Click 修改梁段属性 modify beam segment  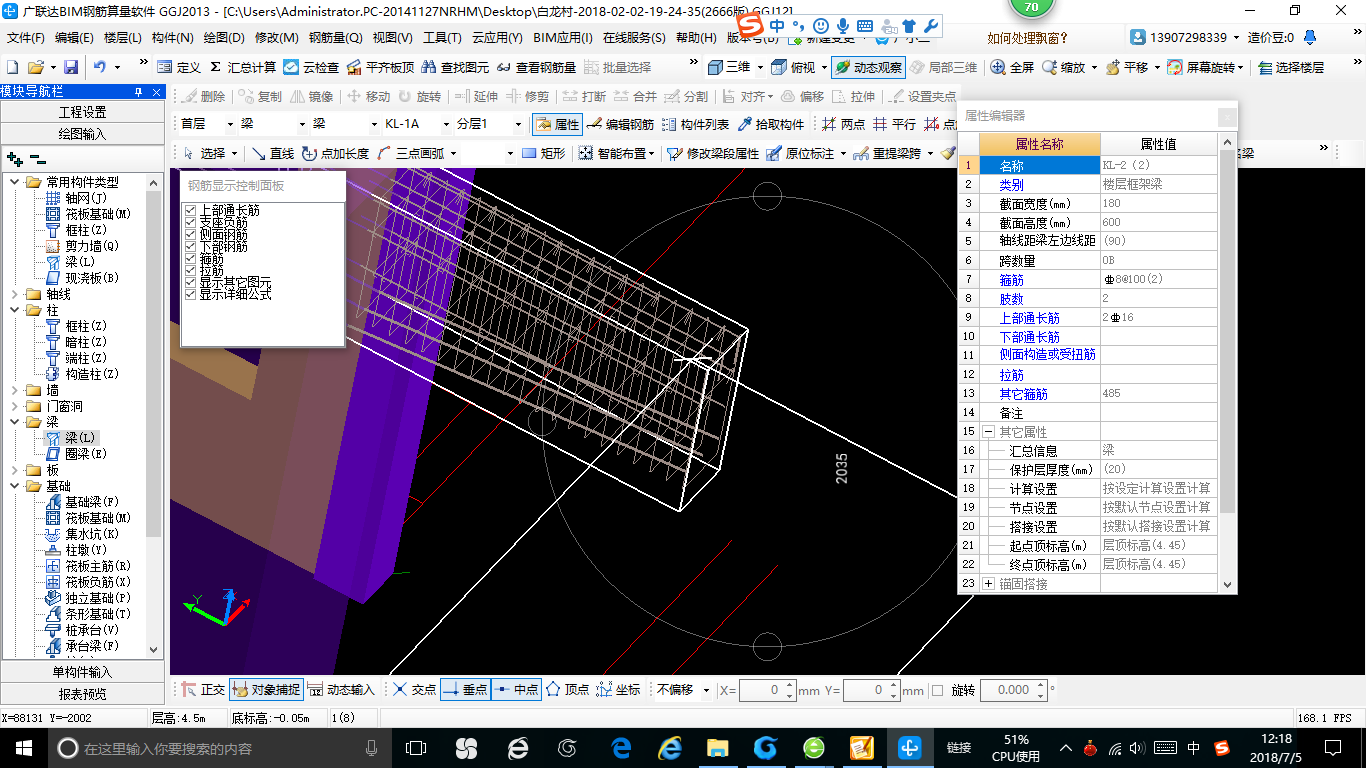pos(713,153)
